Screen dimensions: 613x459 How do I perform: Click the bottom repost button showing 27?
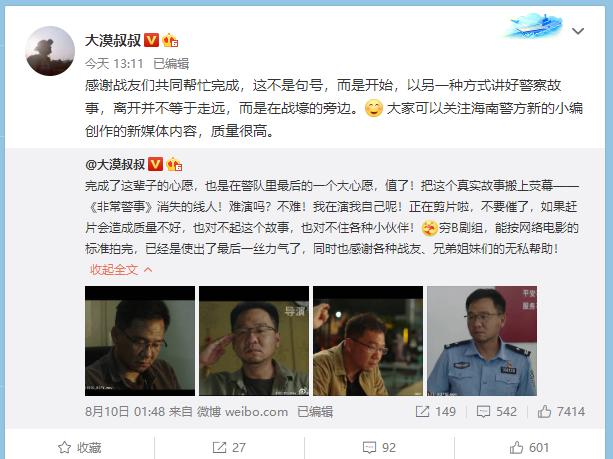(x=229, y=447)
